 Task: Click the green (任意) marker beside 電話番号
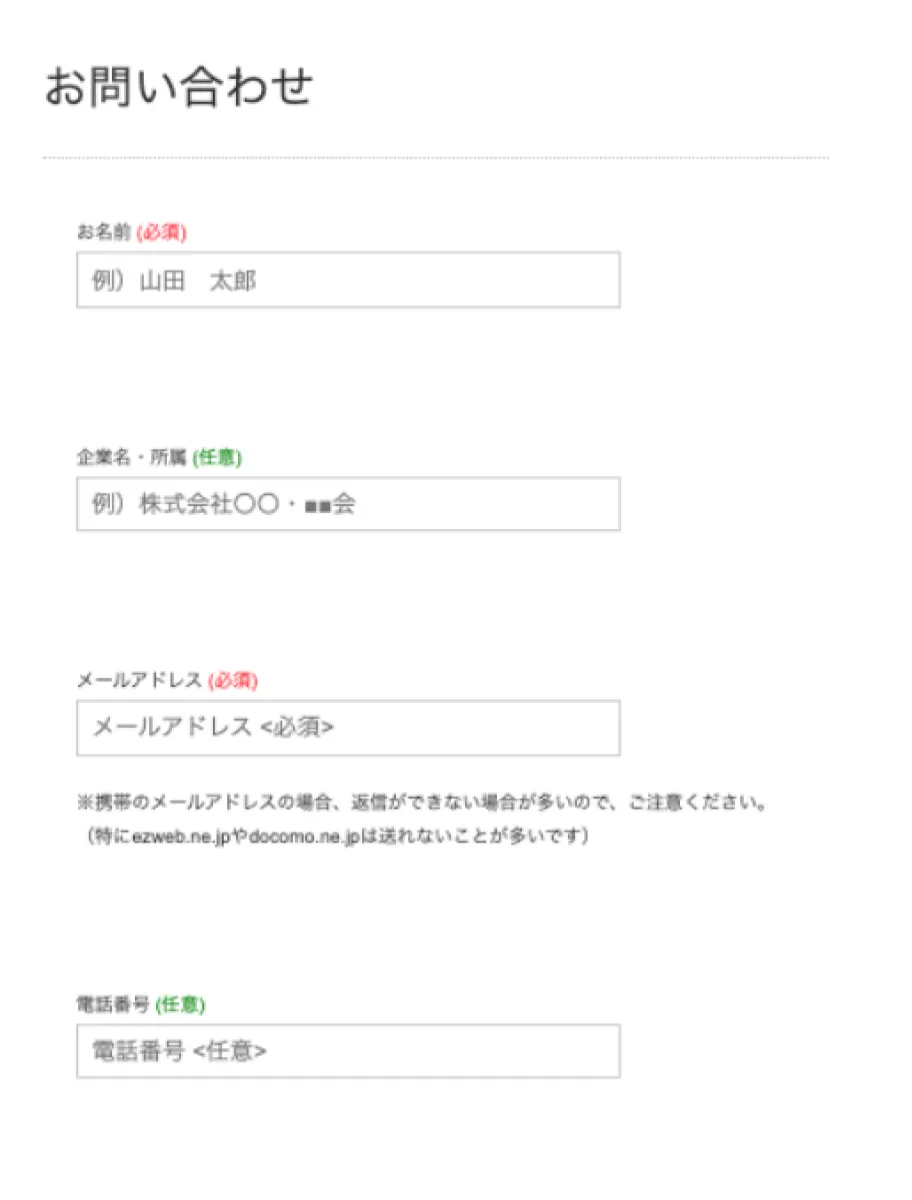[181, 1005]
